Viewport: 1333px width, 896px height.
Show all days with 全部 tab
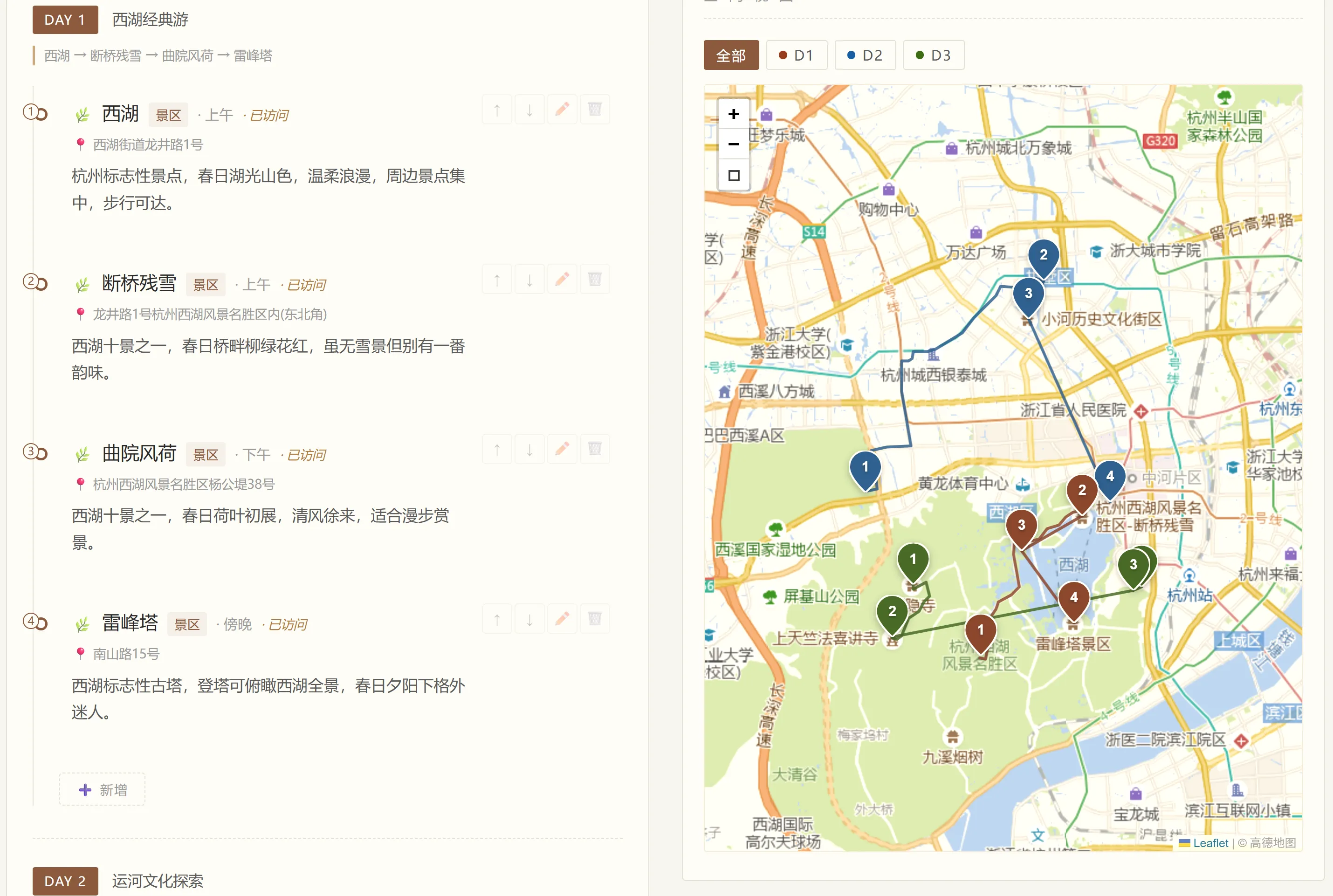730,55
